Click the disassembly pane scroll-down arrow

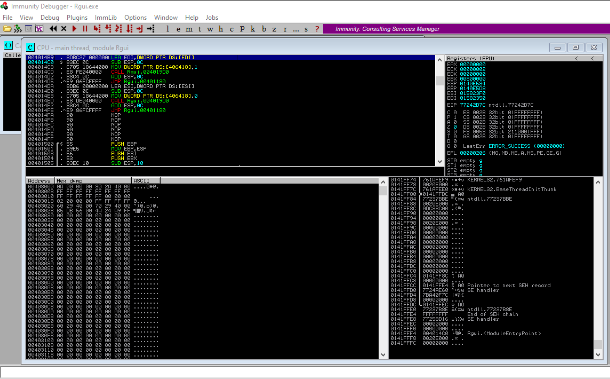440,161
